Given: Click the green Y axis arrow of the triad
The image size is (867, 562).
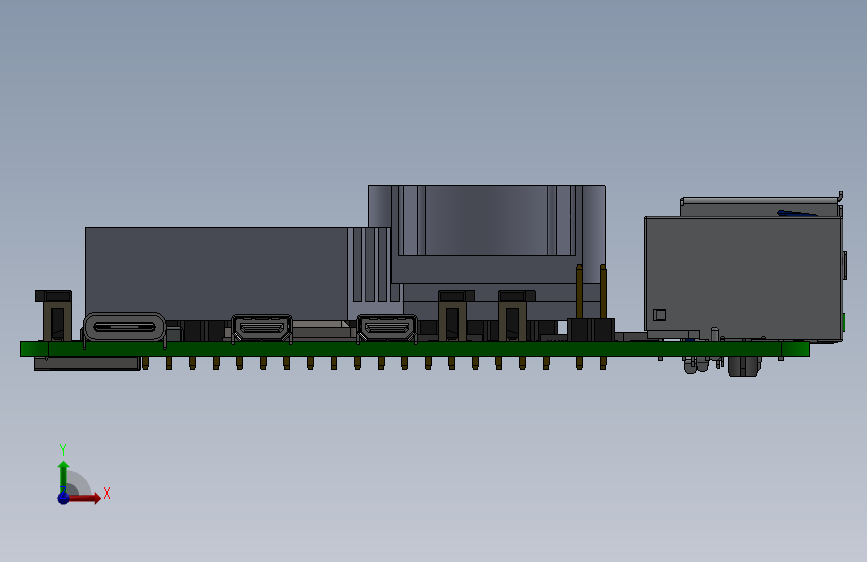Looking at the screenshot, I should point(63,476).
